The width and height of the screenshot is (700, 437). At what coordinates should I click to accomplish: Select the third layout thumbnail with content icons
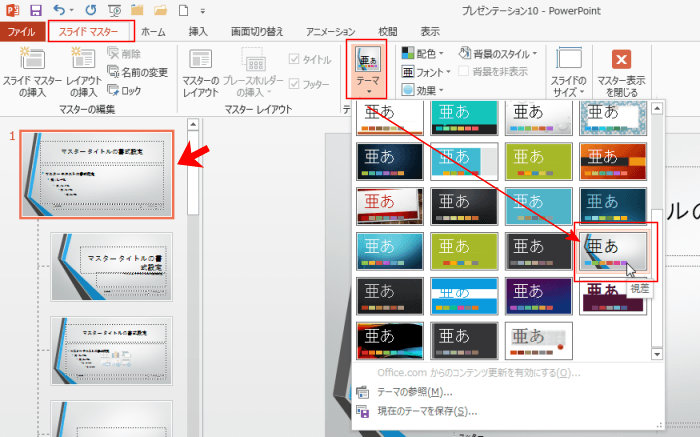[x=111, y=351]
